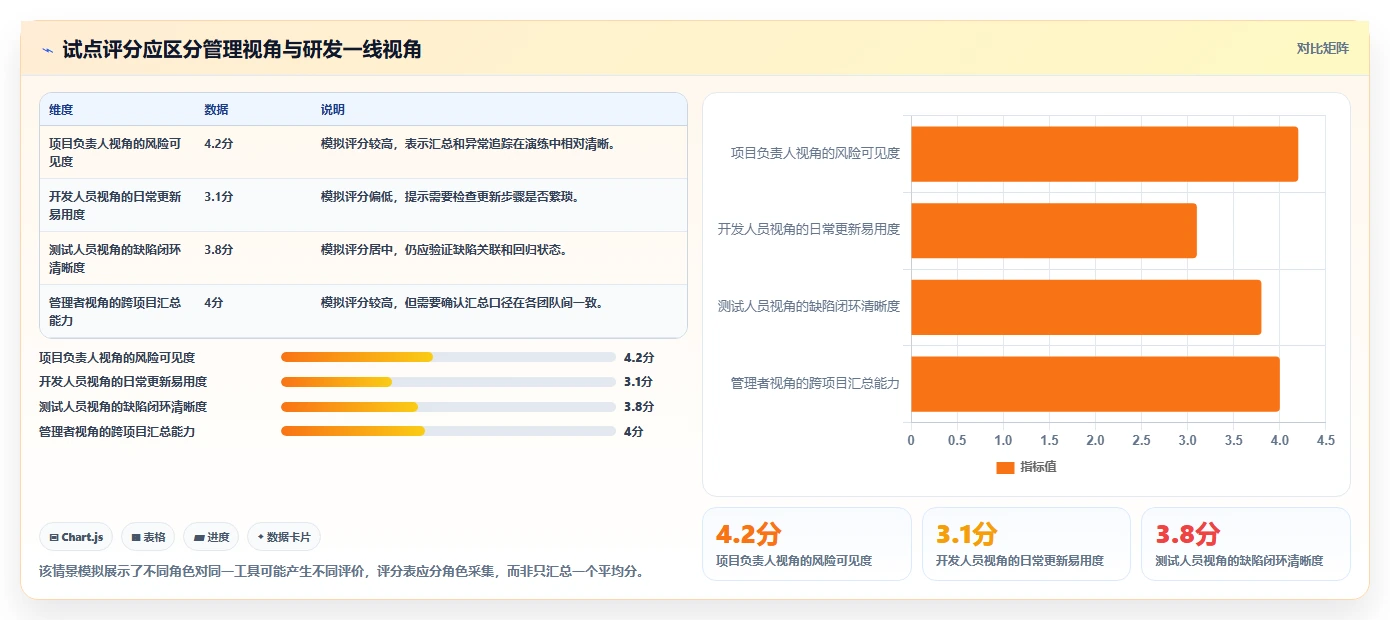This screenshot has height=620, width=1390.
Task: Select the 进度 tag chip
Action: [x=211, y=537]
